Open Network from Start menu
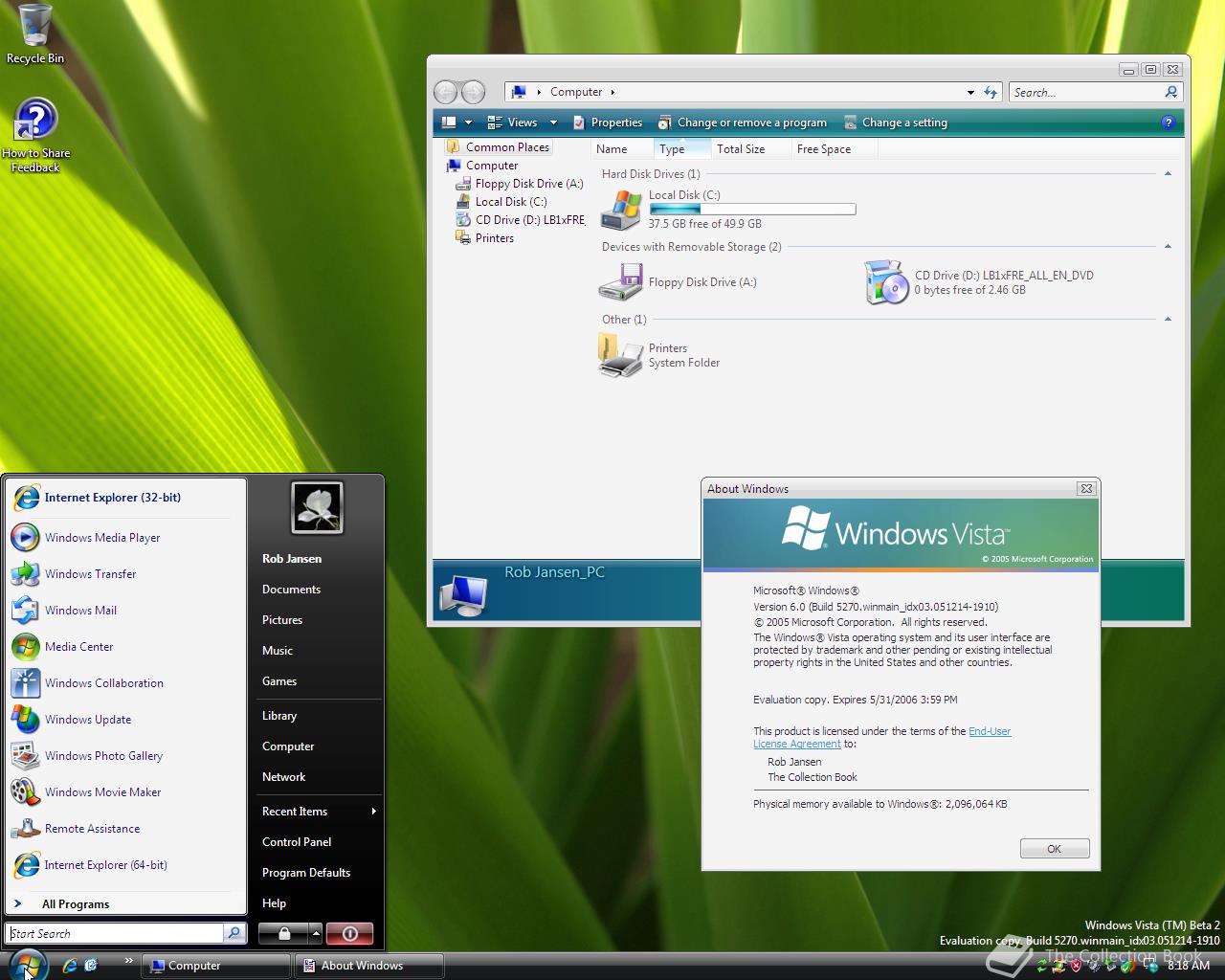 click(284, 777)
